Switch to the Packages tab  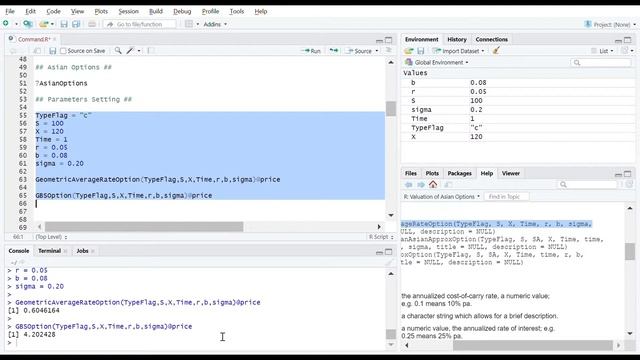(x=459, y=173)
